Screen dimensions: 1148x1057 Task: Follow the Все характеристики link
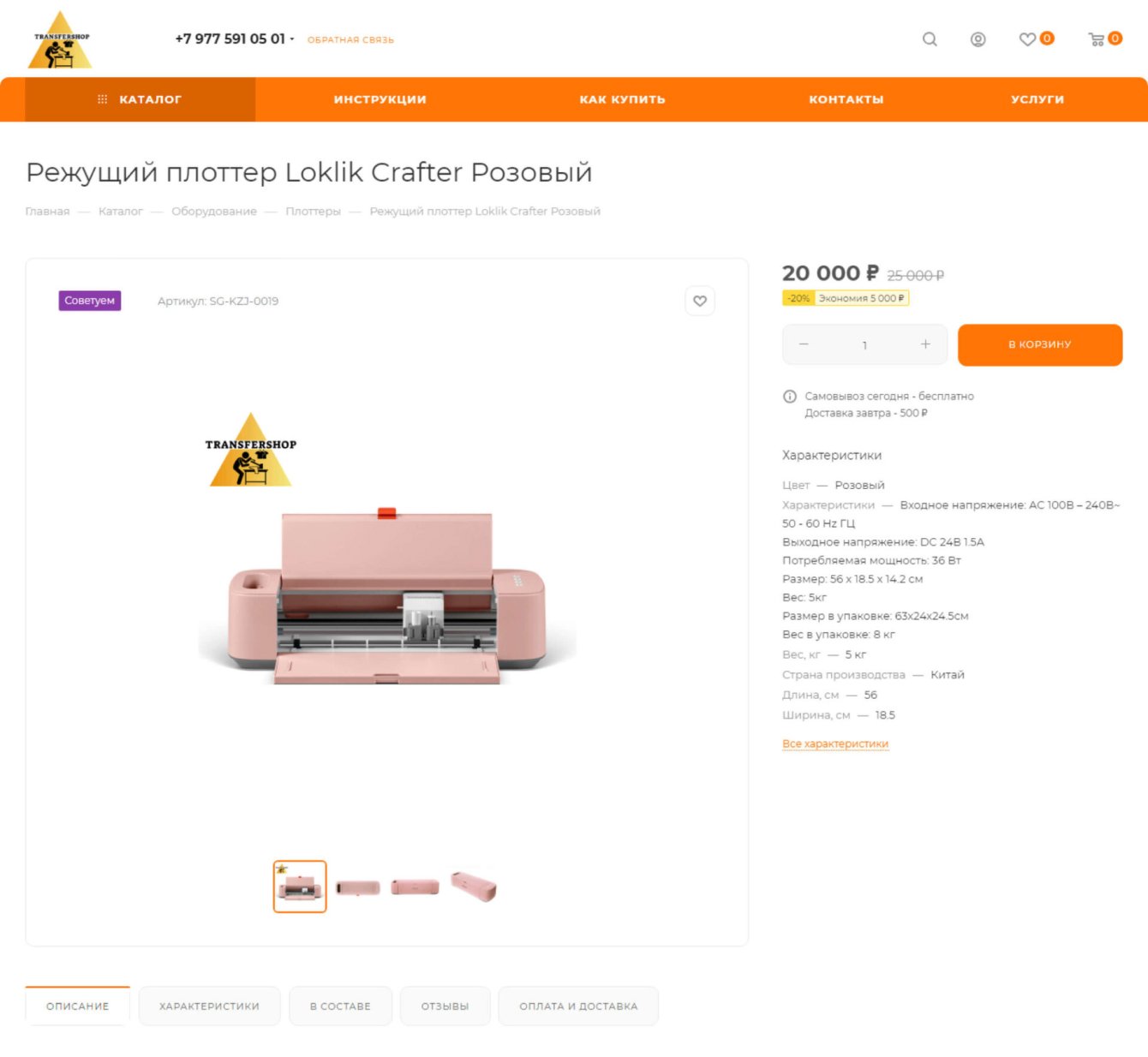point(835,743)
